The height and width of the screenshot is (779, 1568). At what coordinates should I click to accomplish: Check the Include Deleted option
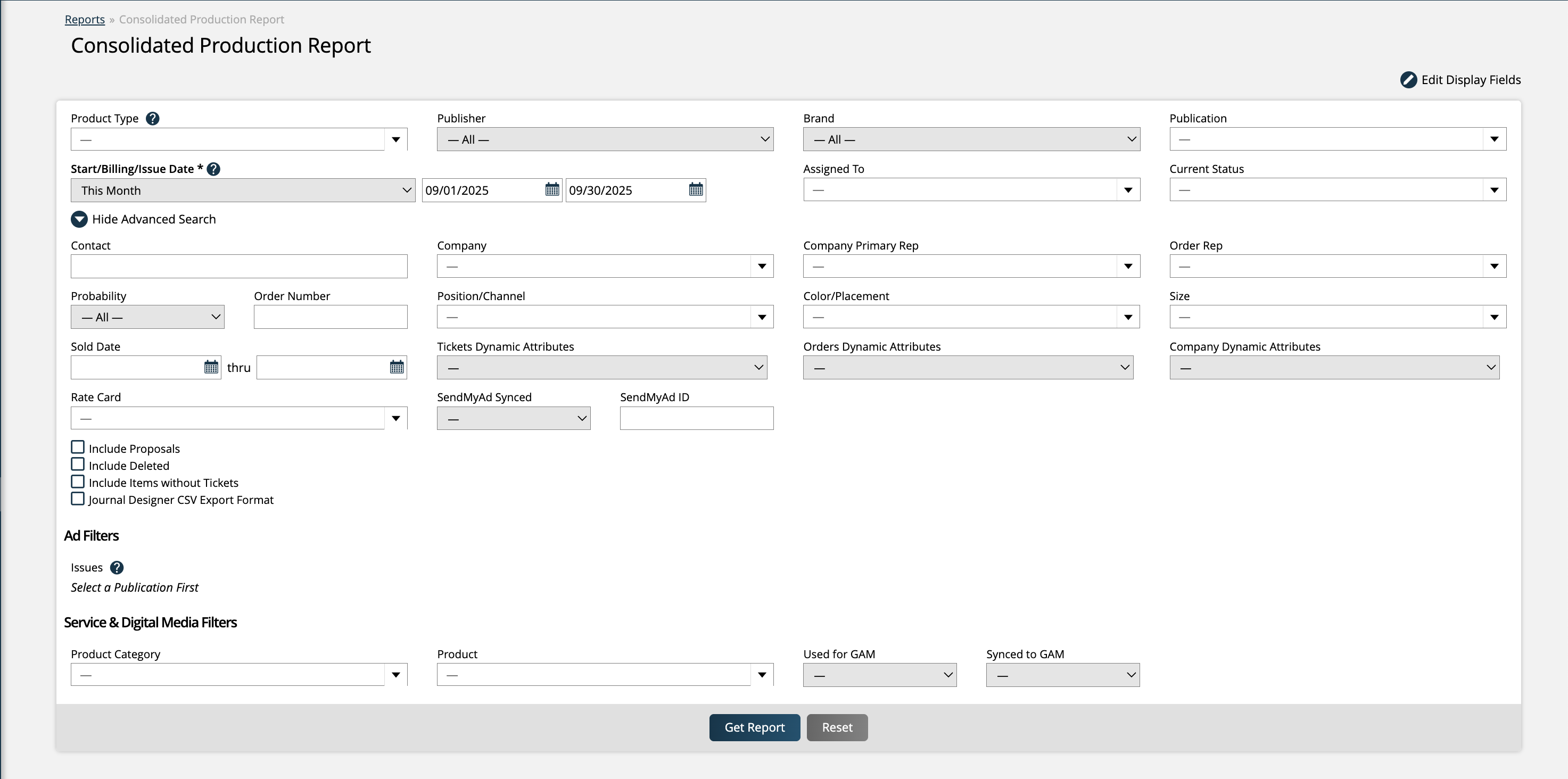click(x=78, y=465)
